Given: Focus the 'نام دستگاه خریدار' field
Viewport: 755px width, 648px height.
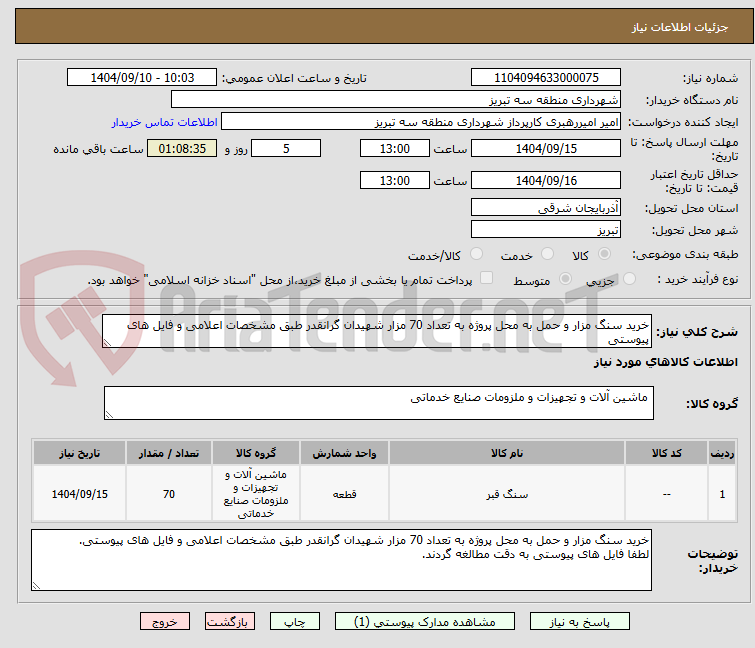Looking at the screenshot, I should [396, 100].
